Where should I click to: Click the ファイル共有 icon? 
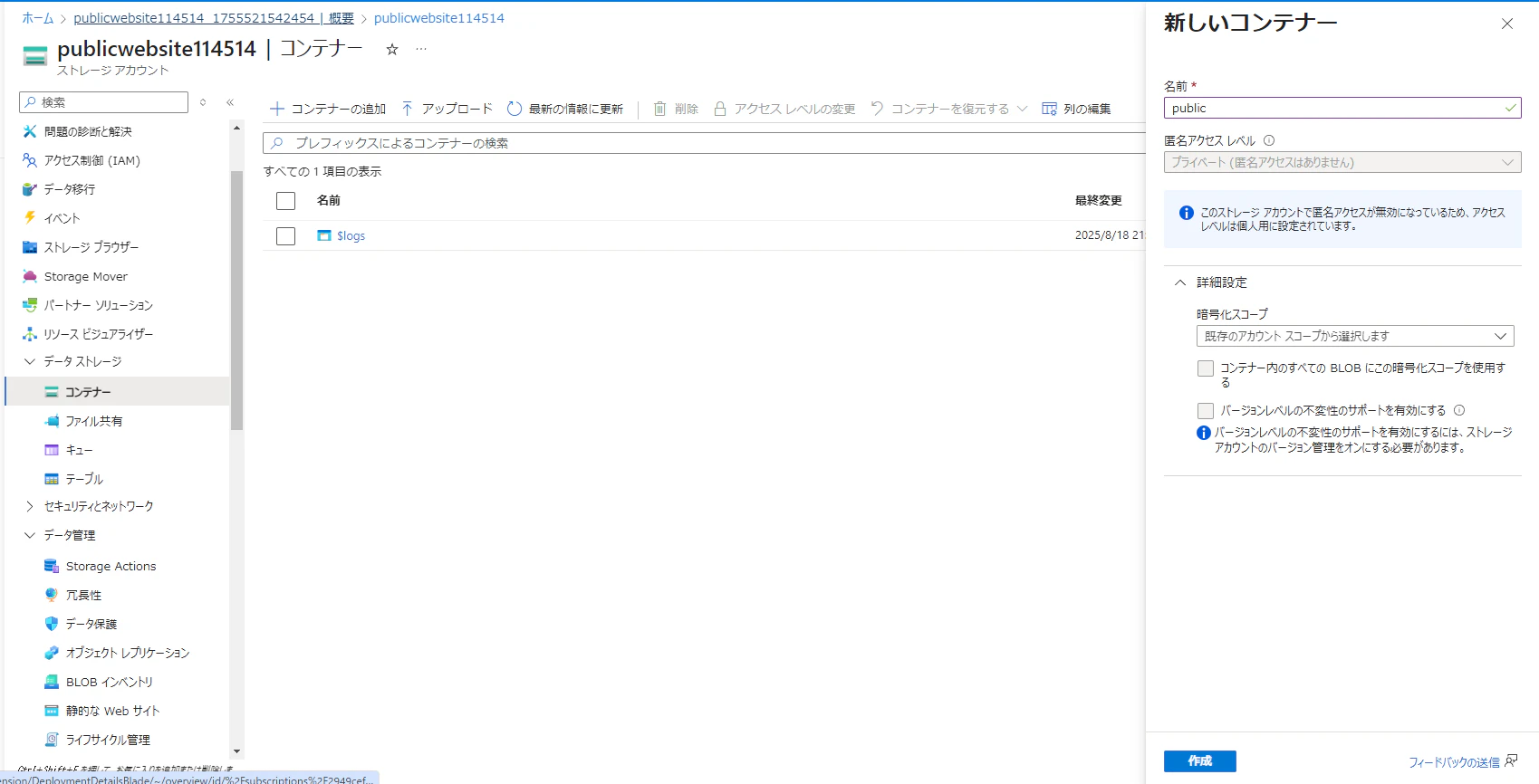coord(52,421)
